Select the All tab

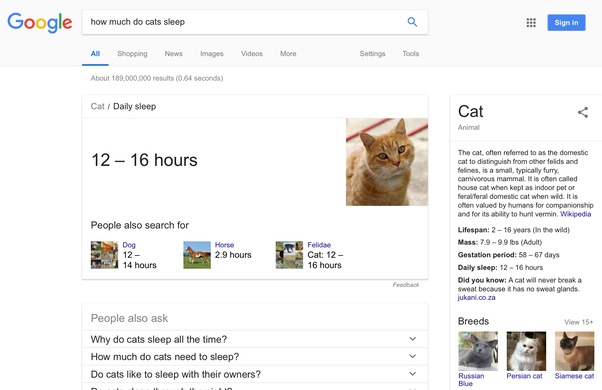click(x=95, y=54)
